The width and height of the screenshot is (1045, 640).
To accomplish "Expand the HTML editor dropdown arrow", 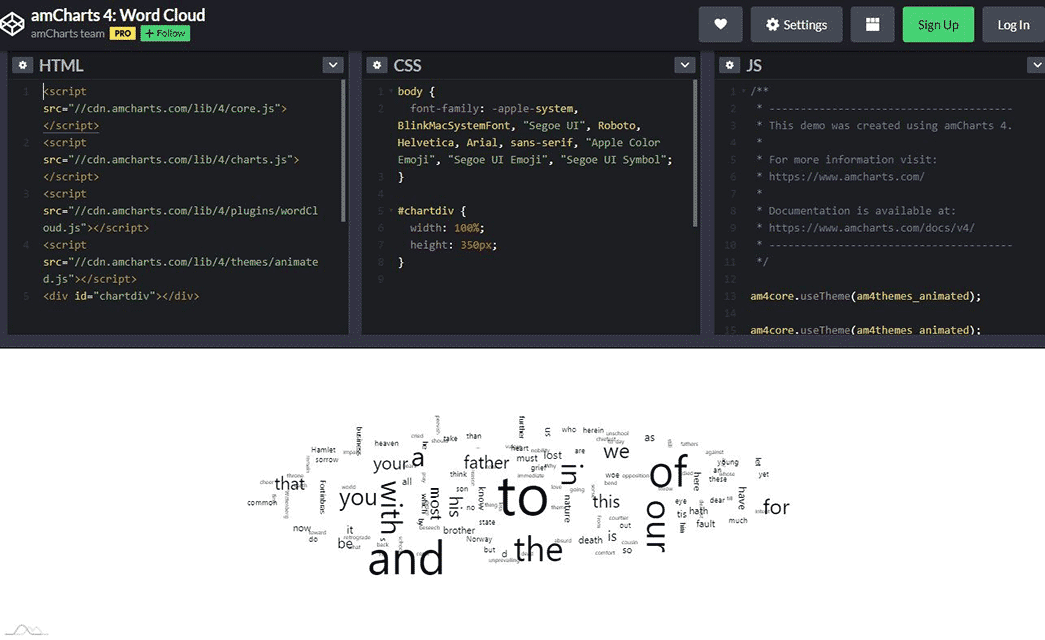I will (333, 65).
